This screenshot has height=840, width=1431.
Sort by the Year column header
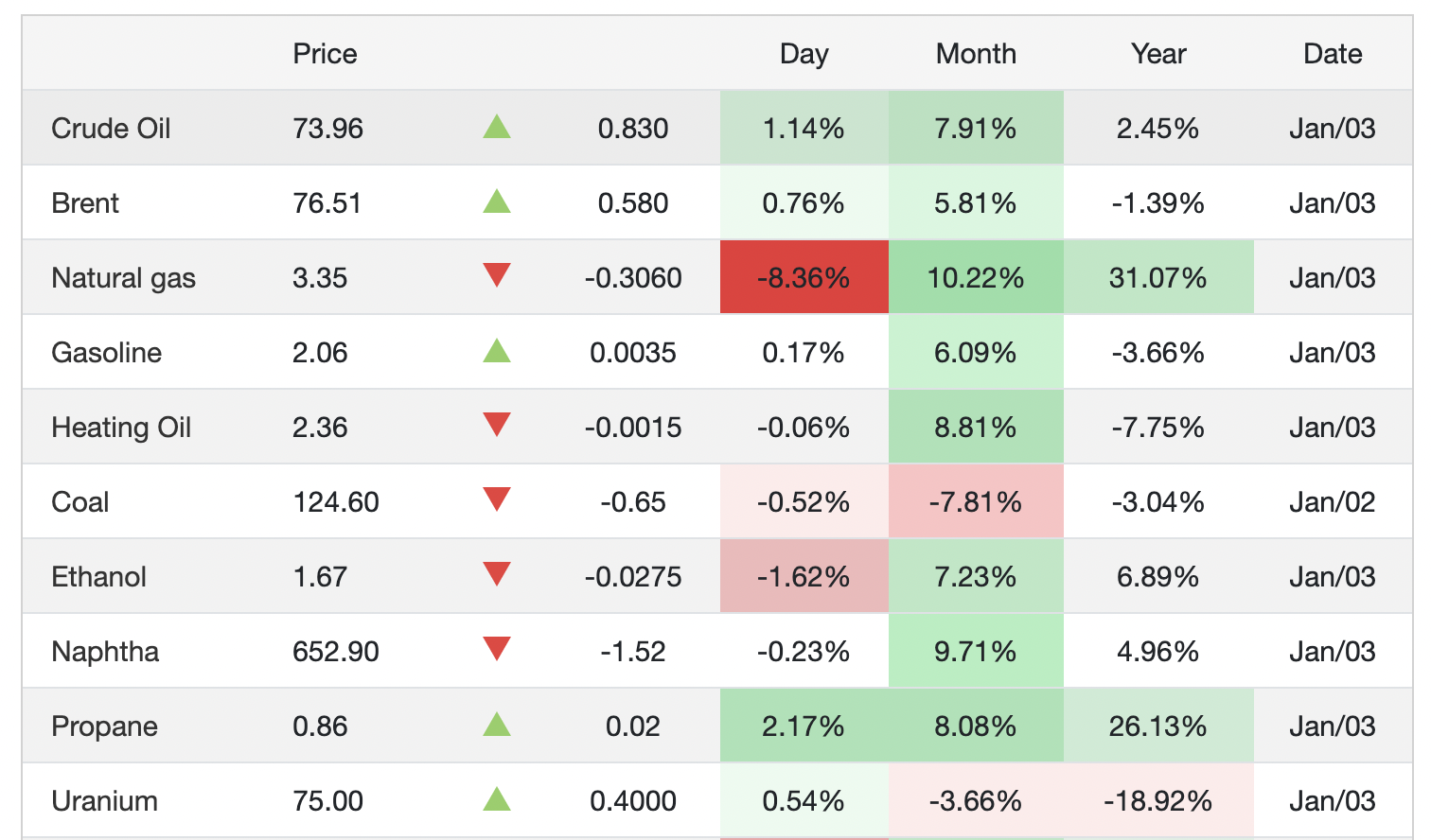(x=1158, y=54)
